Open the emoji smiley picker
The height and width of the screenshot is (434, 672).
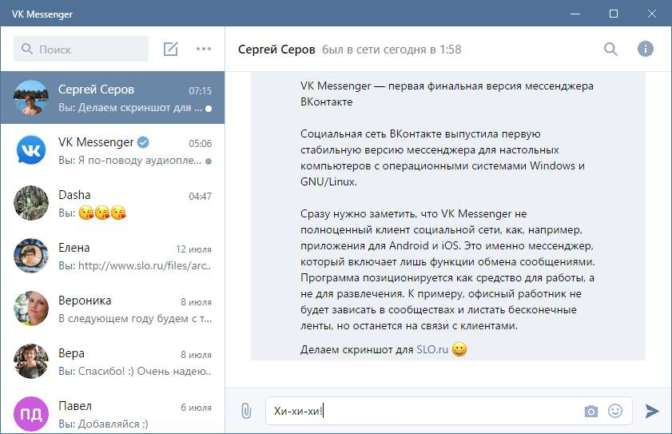(x=615, y=411)
